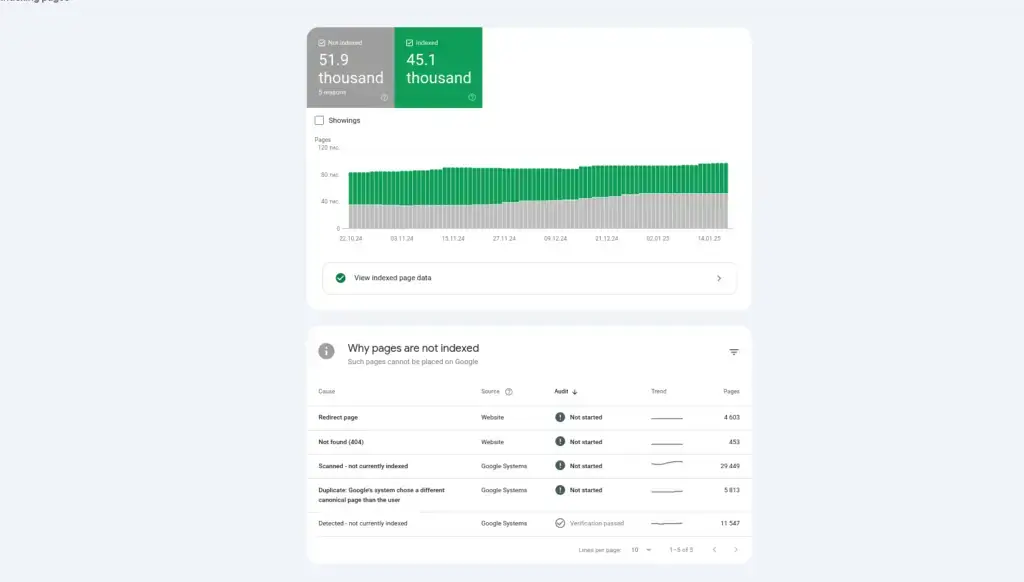Viewport: 1024px width, 582px height.
Task: Toggle the Indexed checkbox
Action: click(409, 43)
